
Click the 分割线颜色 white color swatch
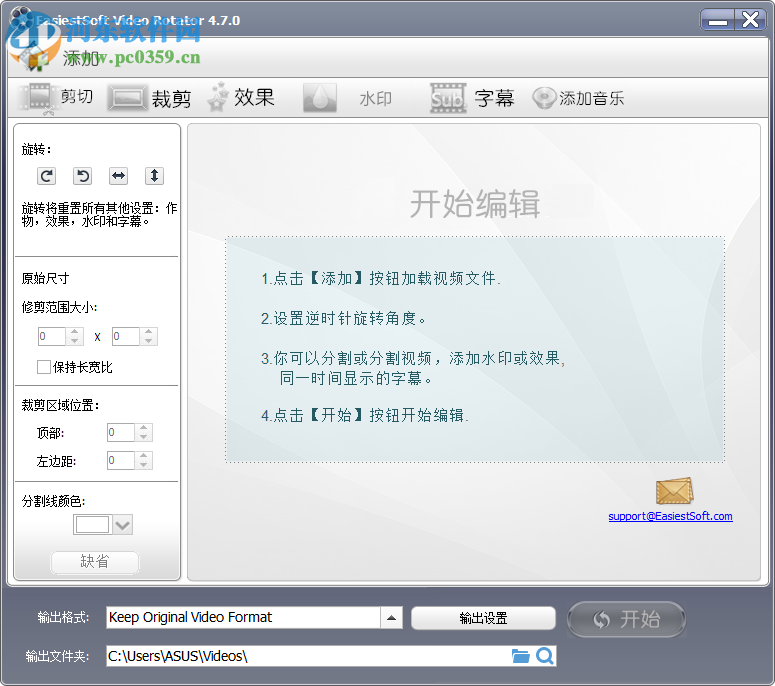(x=92, y=524)
